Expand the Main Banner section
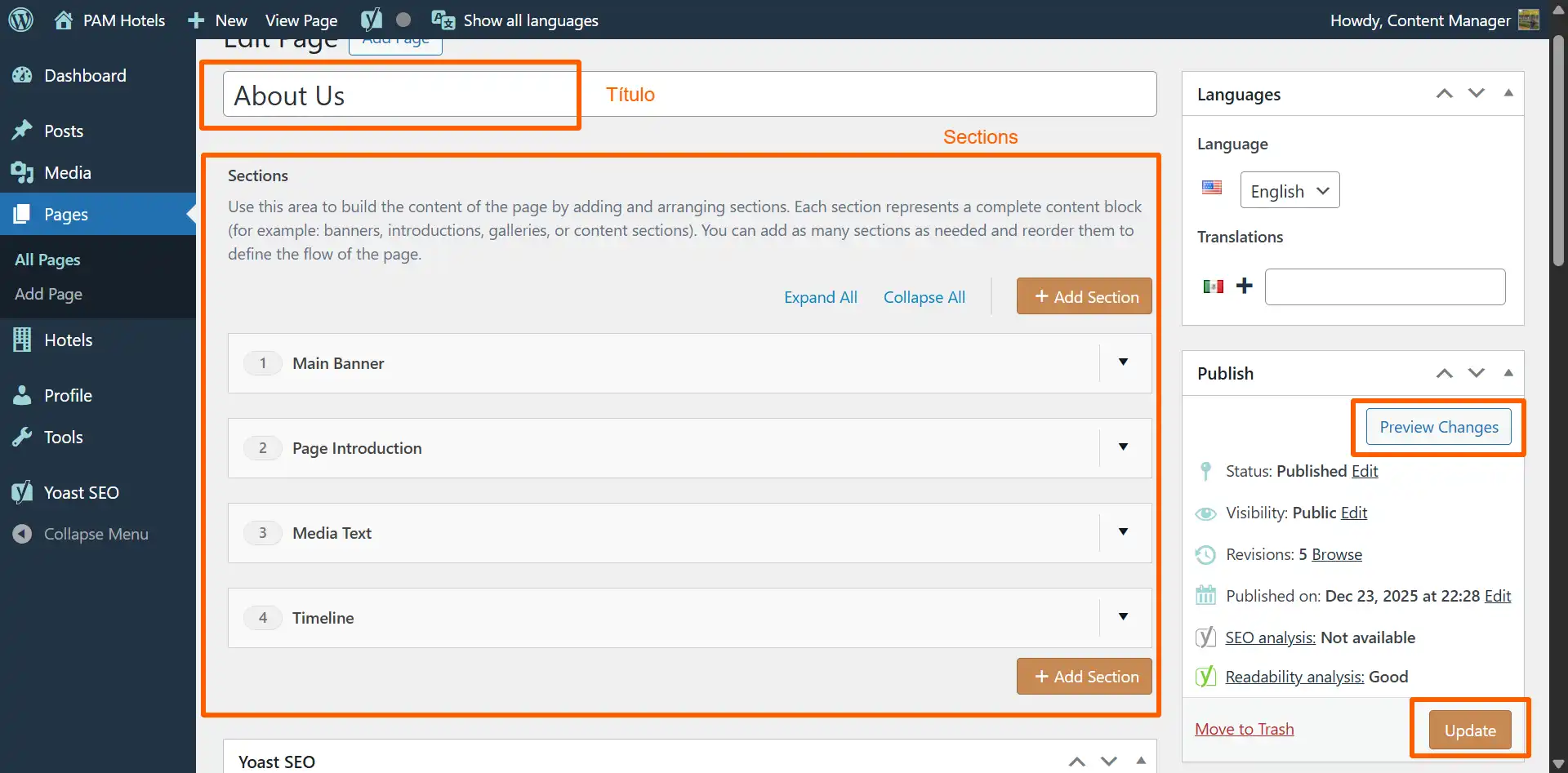The width and height of the screenshot is (1568, 773). (x=1124, y=362)
